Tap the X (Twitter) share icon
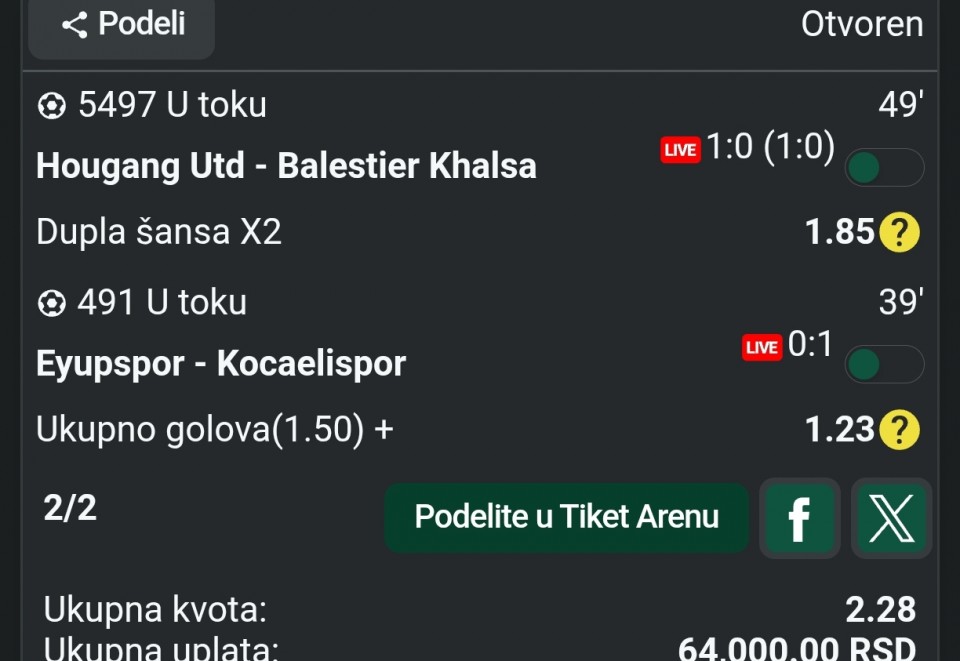This screenshot has height=661, width=960. [x=891, y=518]
